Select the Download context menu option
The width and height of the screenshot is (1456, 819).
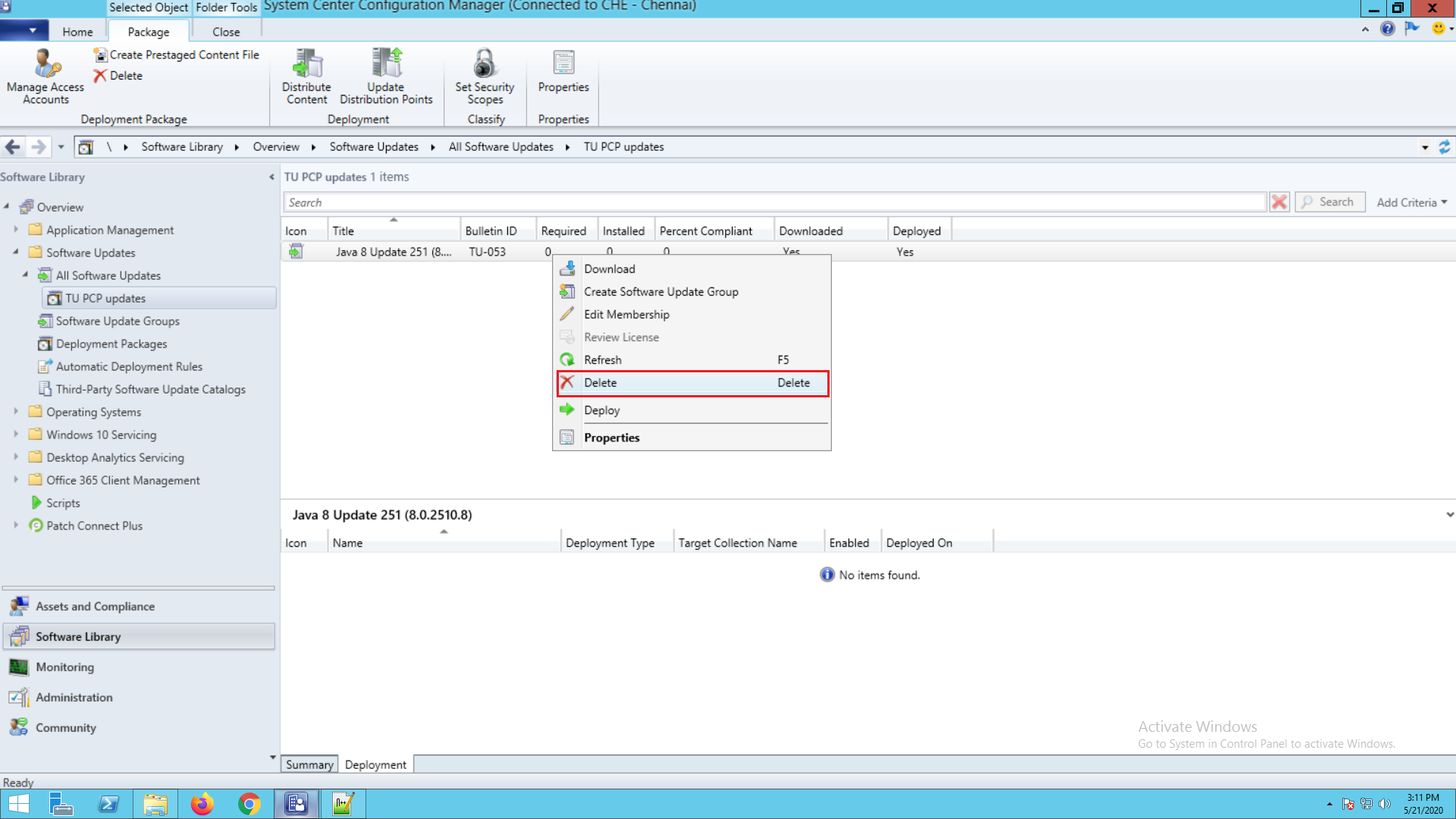(609, 268)
